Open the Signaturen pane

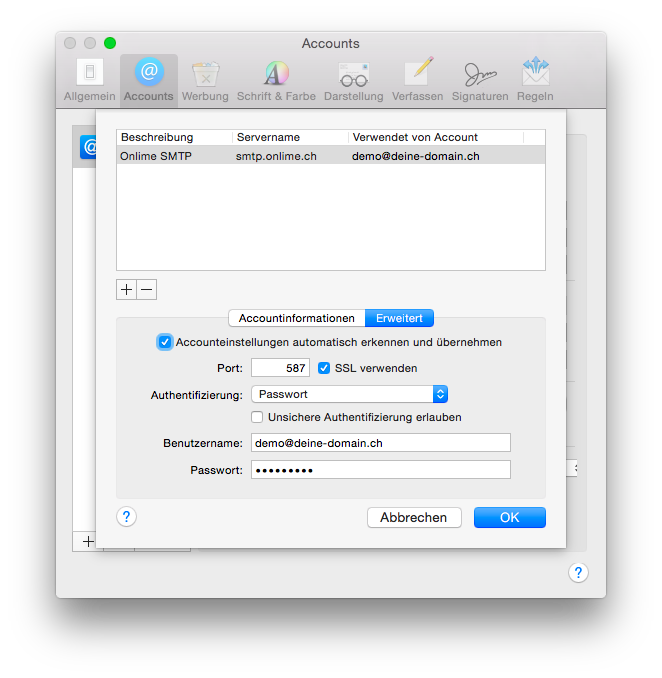click(x=480, y=80)
